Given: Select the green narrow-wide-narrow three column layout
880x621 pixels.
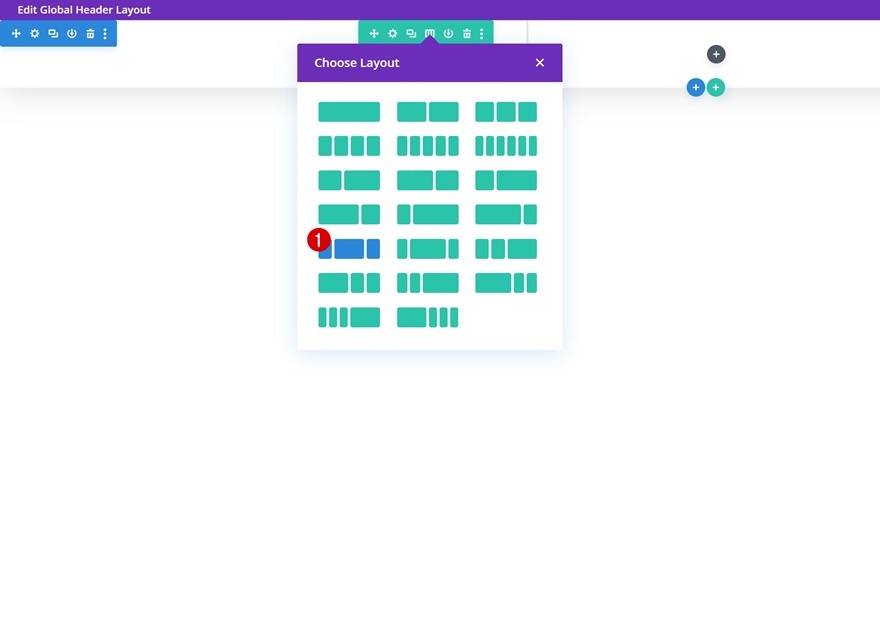Looking at the screenshot, I should 428,249.
